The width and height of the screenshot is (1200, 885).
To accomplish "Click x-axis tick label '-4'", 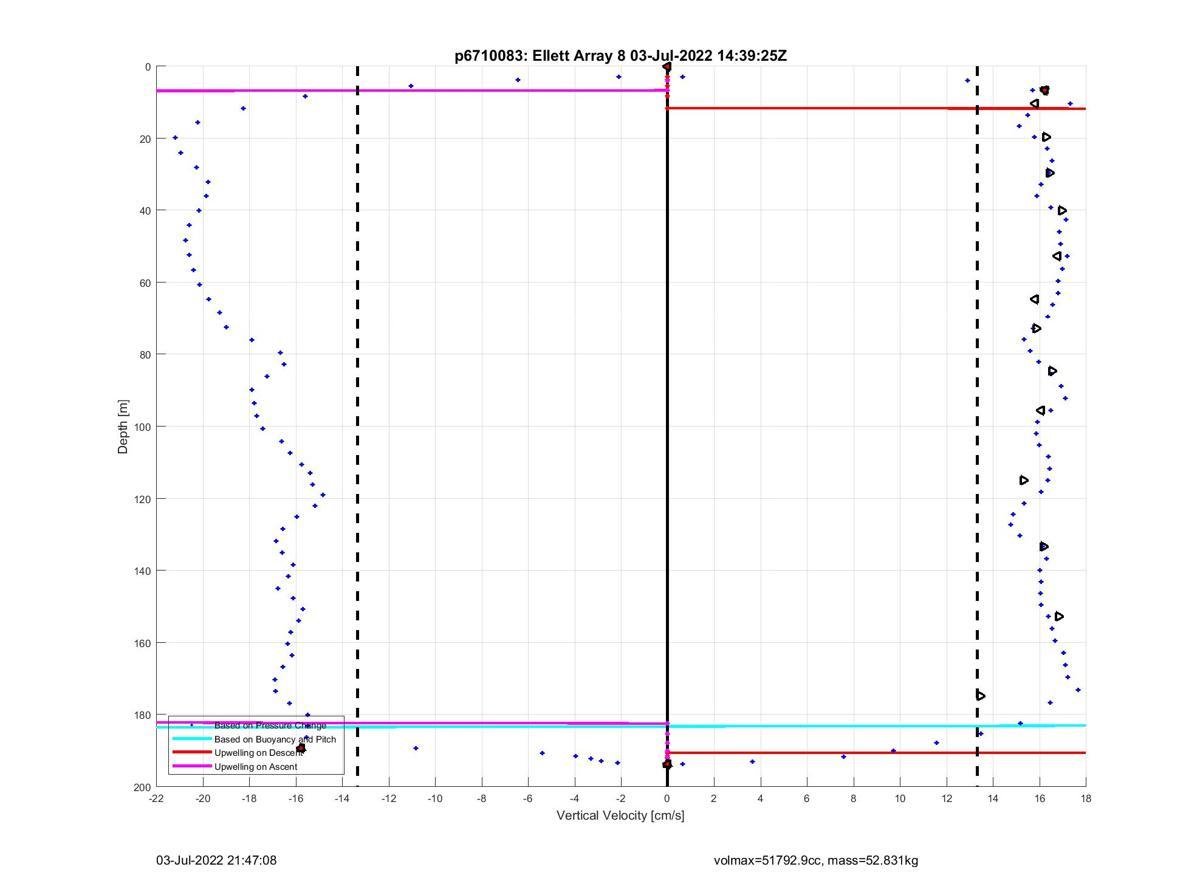I will [x=574, y=798].
